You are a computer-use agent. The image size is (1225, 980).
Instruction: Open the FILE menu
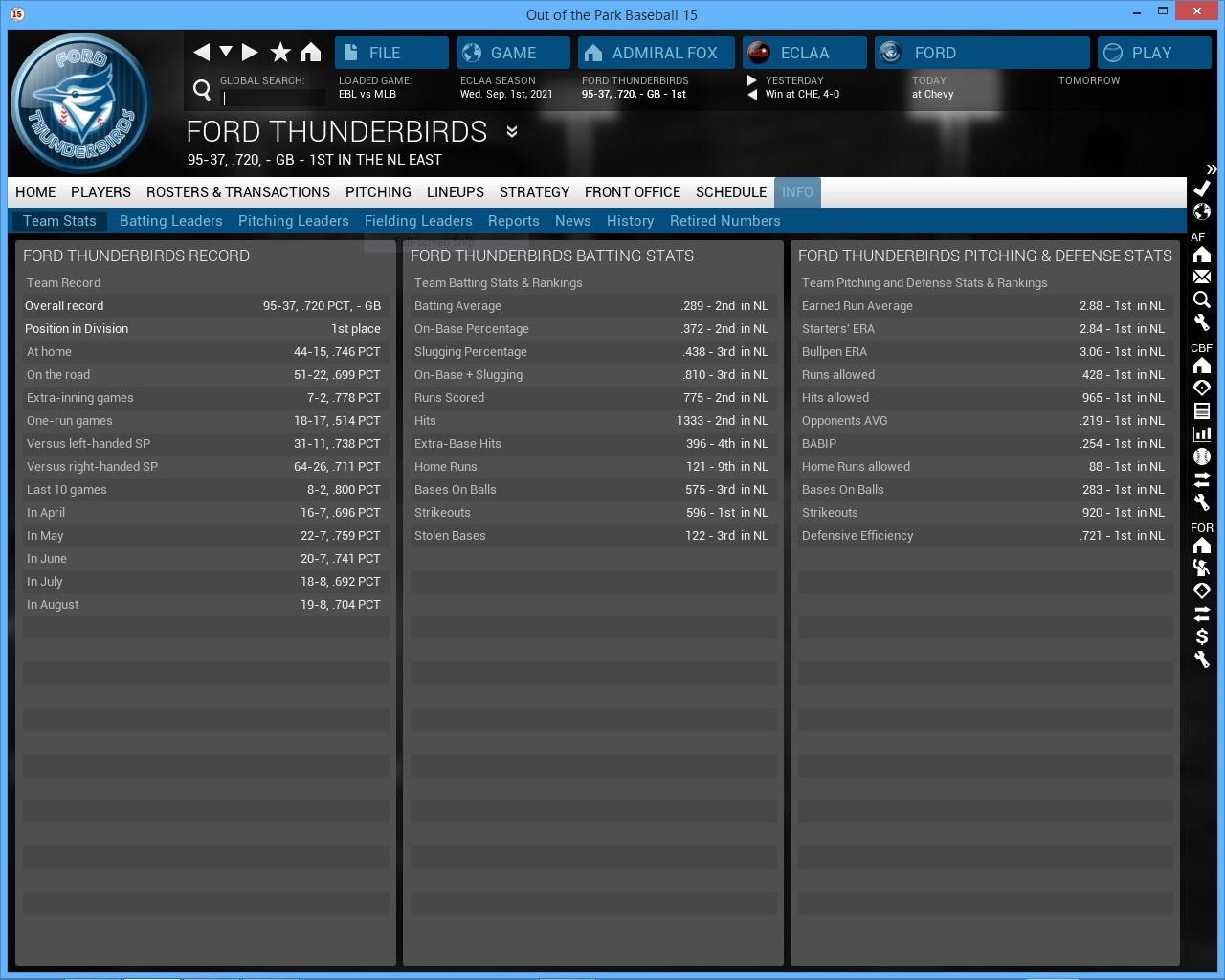click(391, 53)
